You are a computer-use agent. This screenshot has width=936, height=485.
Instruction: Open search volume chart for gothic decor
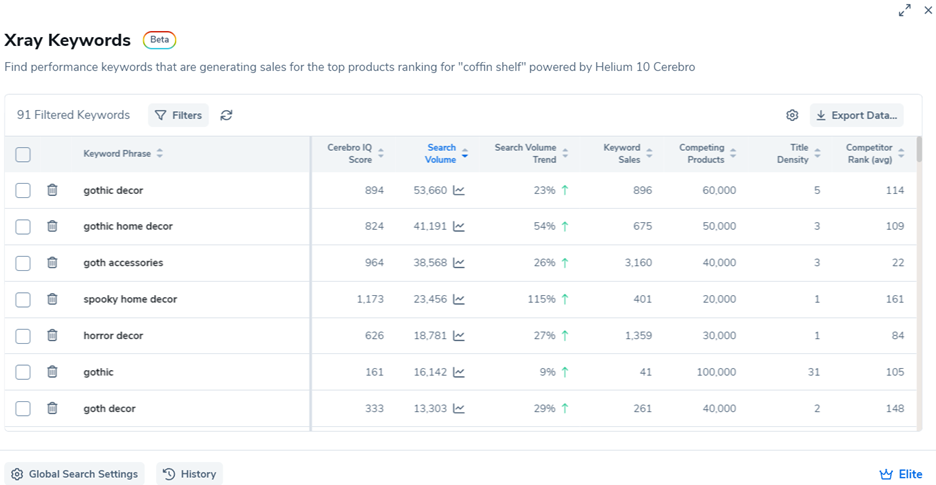tap(459, 190)
